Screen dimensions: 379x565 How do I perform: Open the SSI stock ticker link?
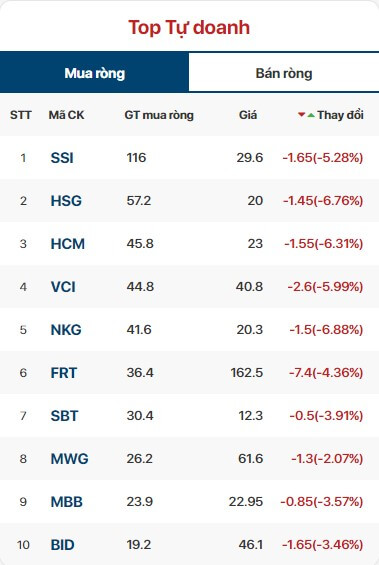(x=62, y=158)
